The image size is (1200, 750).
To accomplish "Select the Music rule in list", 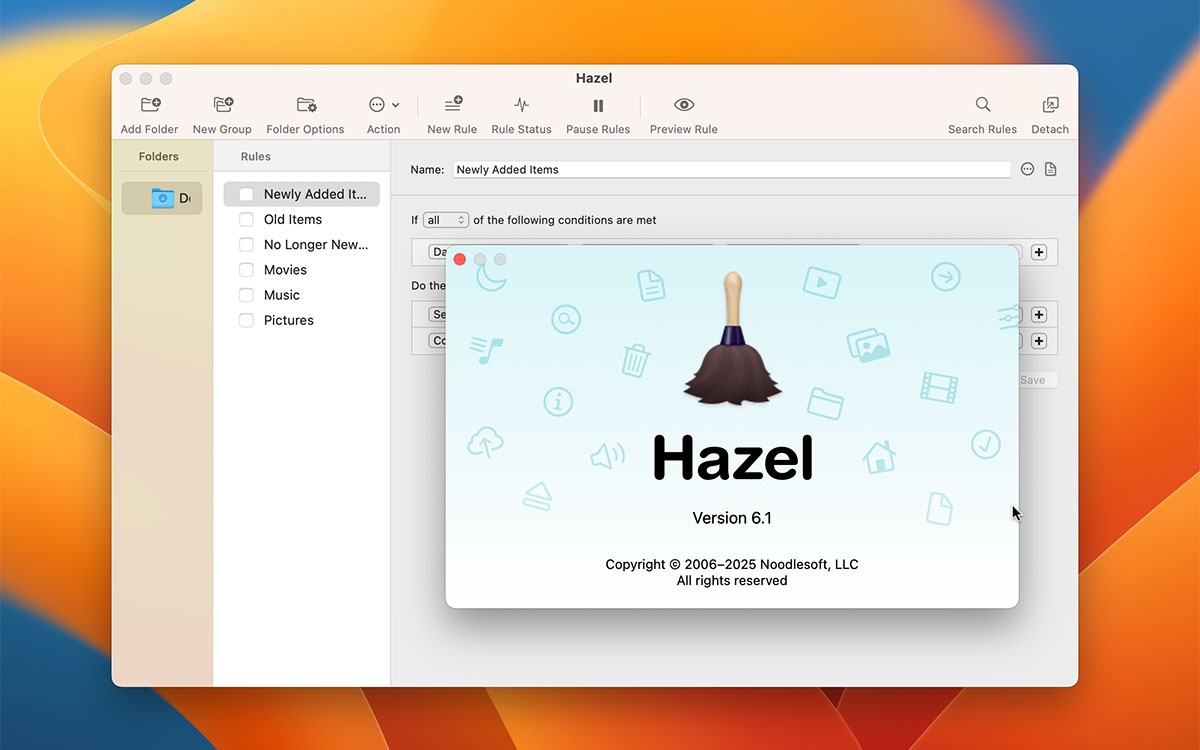I will [x=282, y=295].
